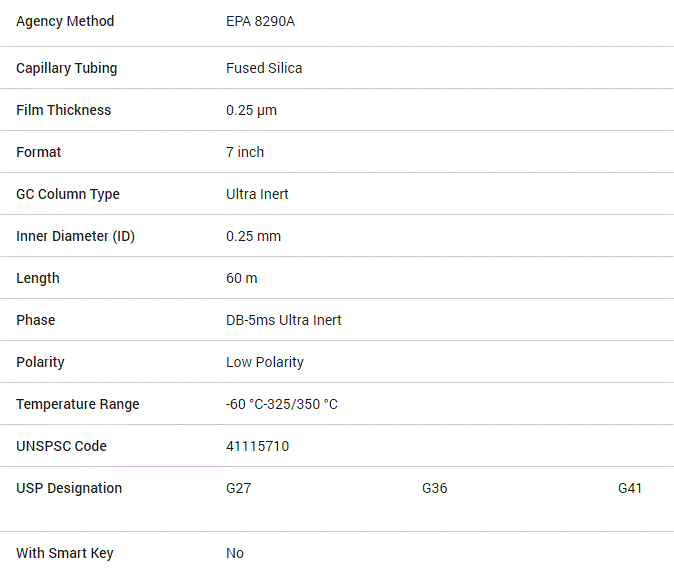Select the G41 USP designation
The height and width of the screenshot is (571, 674).
(630, 488)
